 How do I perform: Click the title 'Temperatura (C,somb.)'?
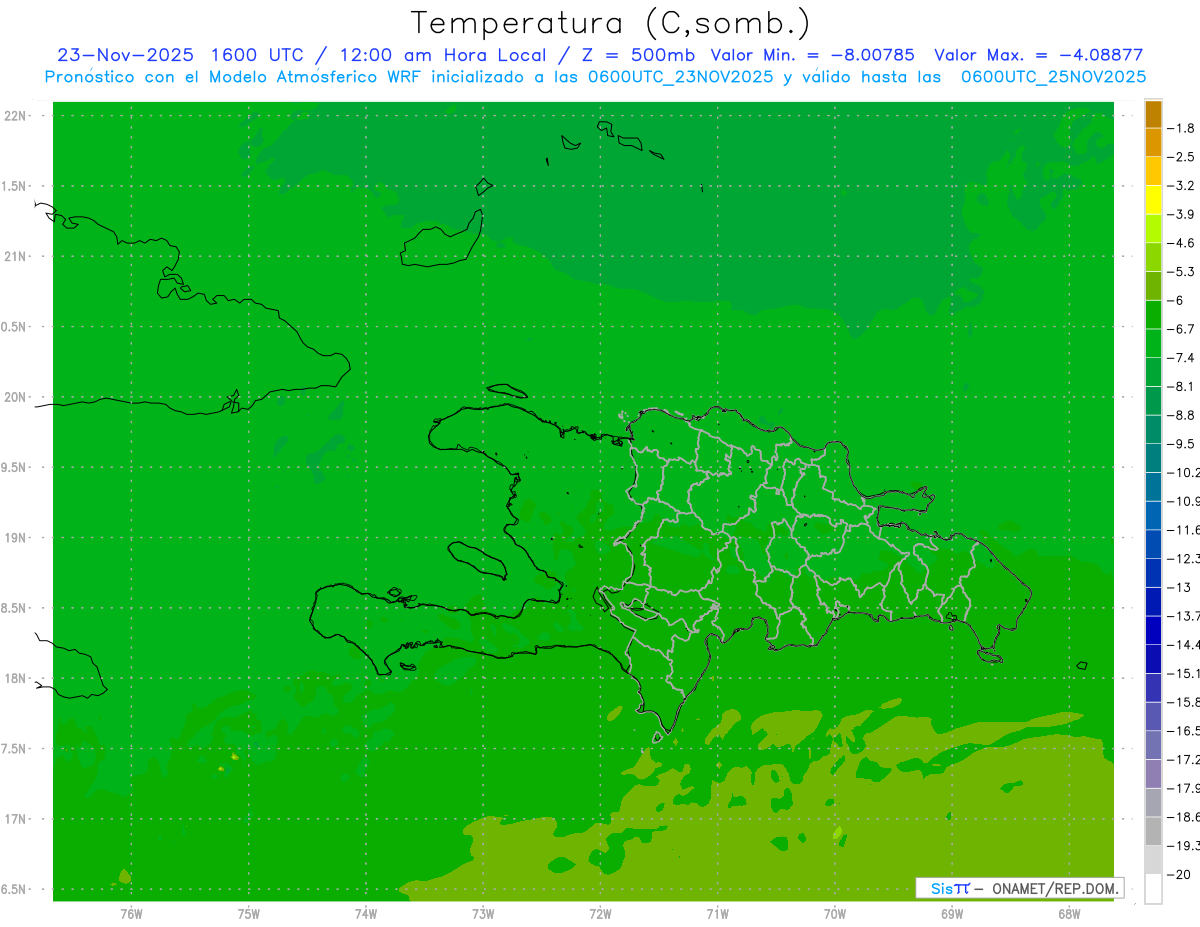coord(611,23)
